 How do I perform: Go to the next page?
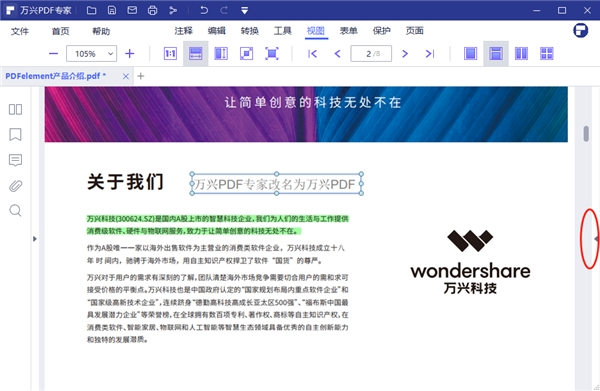(x=405, y=54)
